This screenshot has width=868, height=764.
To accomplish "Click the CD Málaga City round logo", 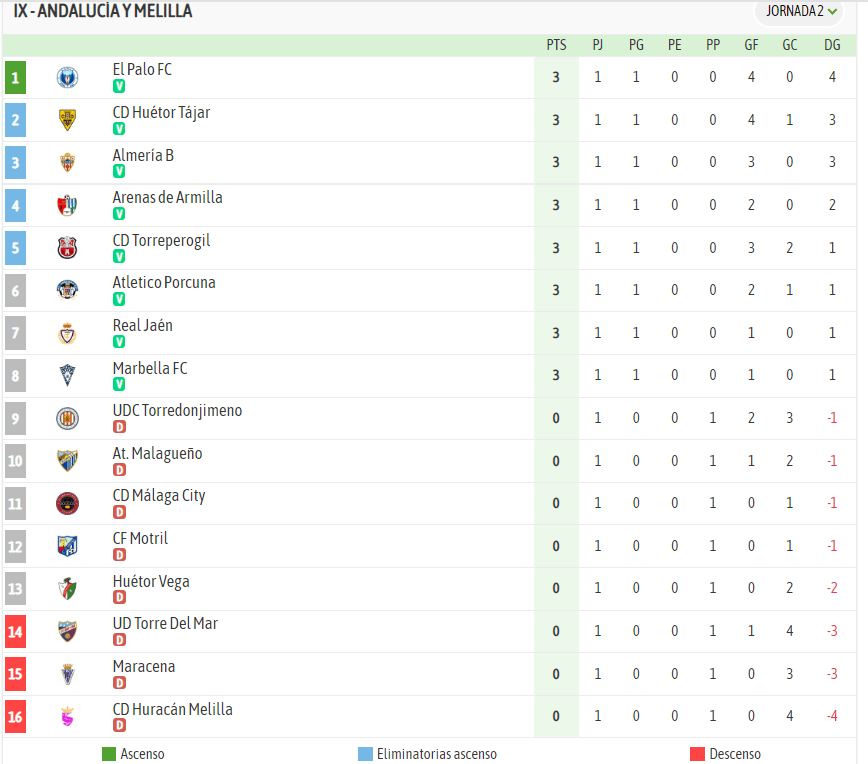I will pos(67,503).
